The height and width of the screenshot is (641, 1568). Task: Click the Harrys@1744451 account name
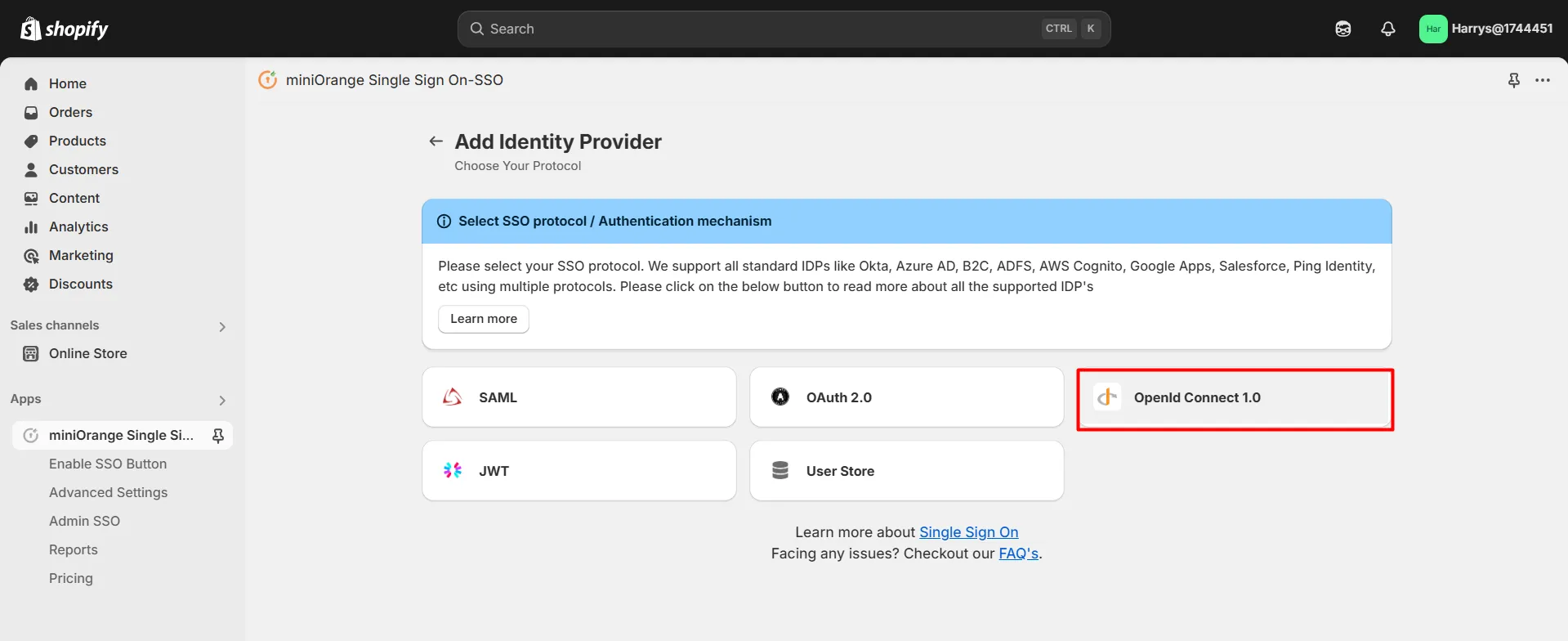pyautogui.click(x=1502, y=29)
